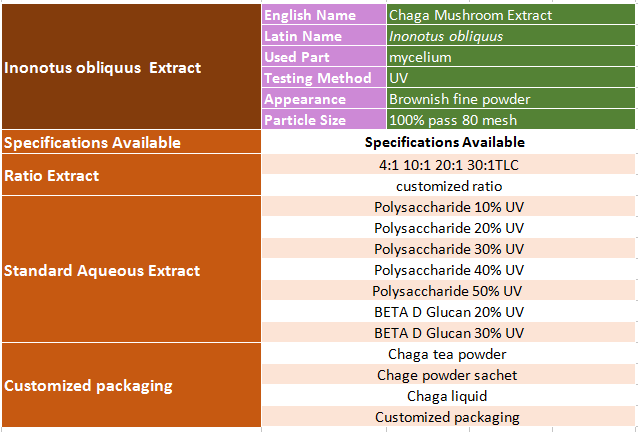Image resolution: width=638 pixels, height=432 pixels.
Task: Click the customized ratio cell
Action: tap(448, 185)
